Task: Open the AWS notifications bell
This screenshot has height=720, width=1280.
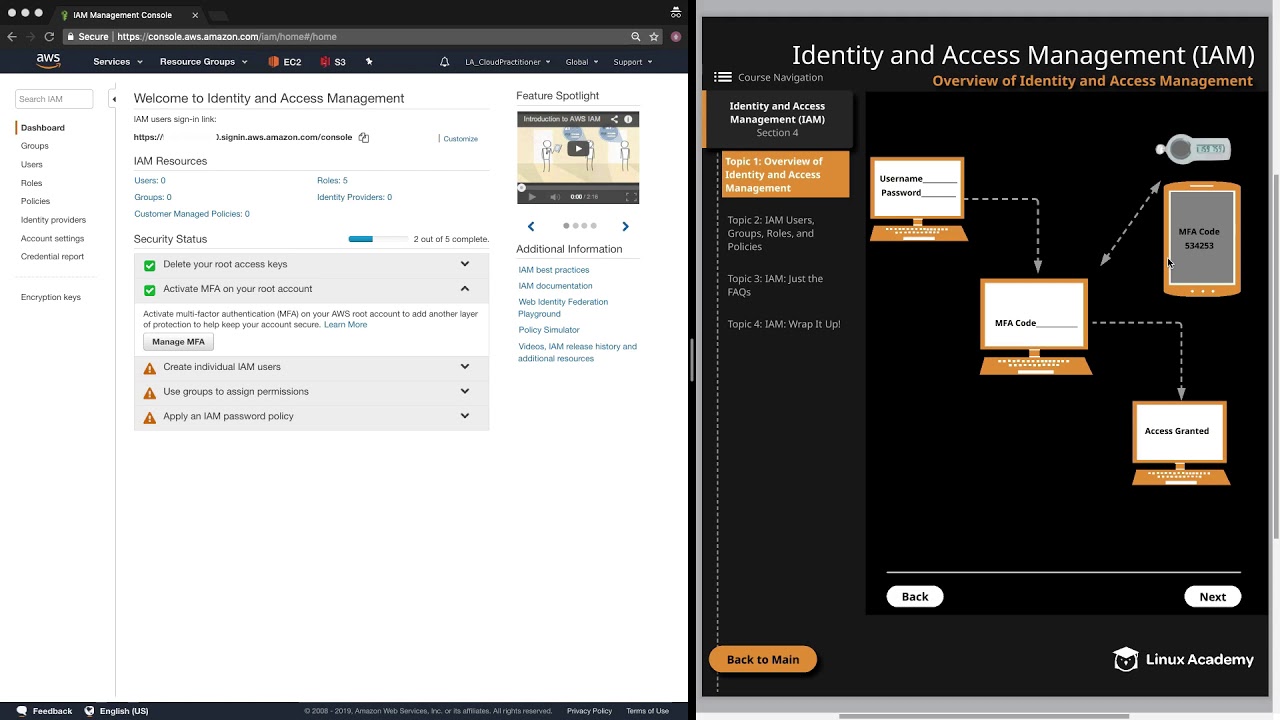Action: tap(445, 62)
